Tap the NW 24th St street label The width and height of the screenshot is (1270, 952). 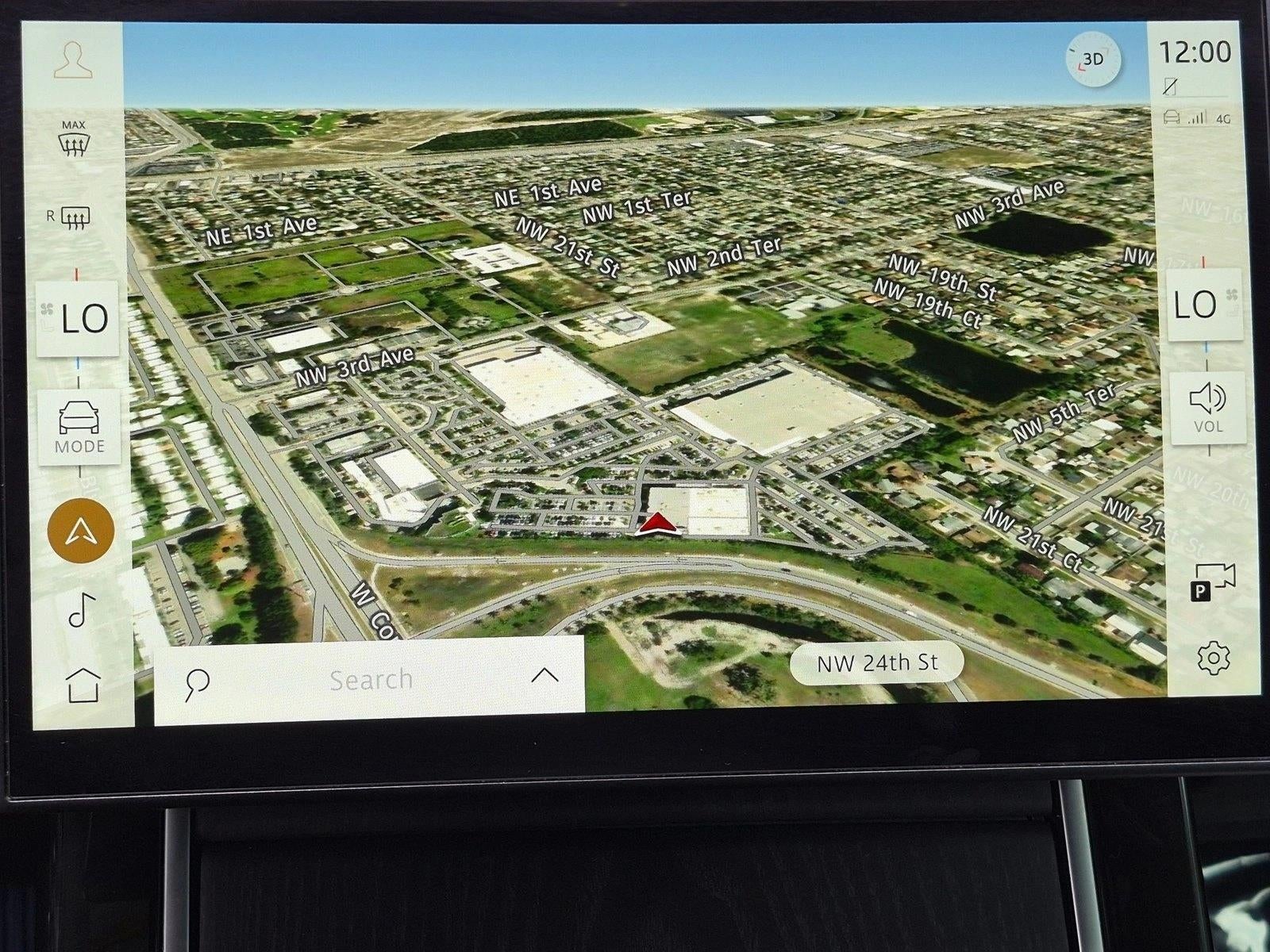(876, 662)
